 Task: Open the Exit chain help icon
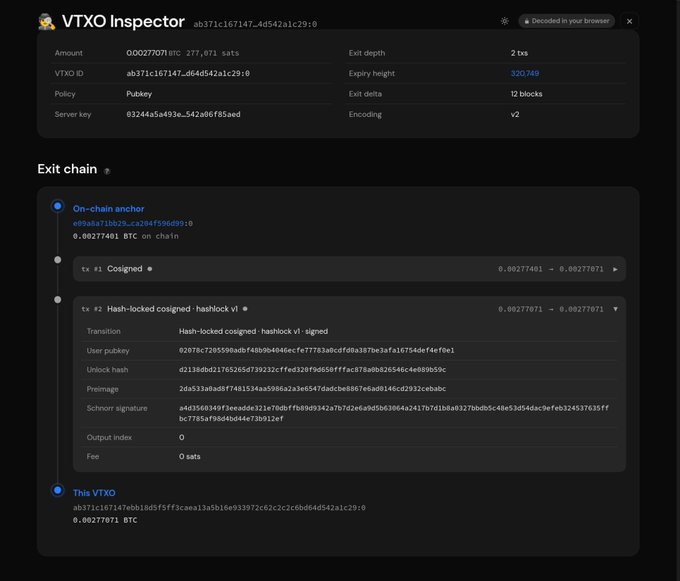coord(107,171)
